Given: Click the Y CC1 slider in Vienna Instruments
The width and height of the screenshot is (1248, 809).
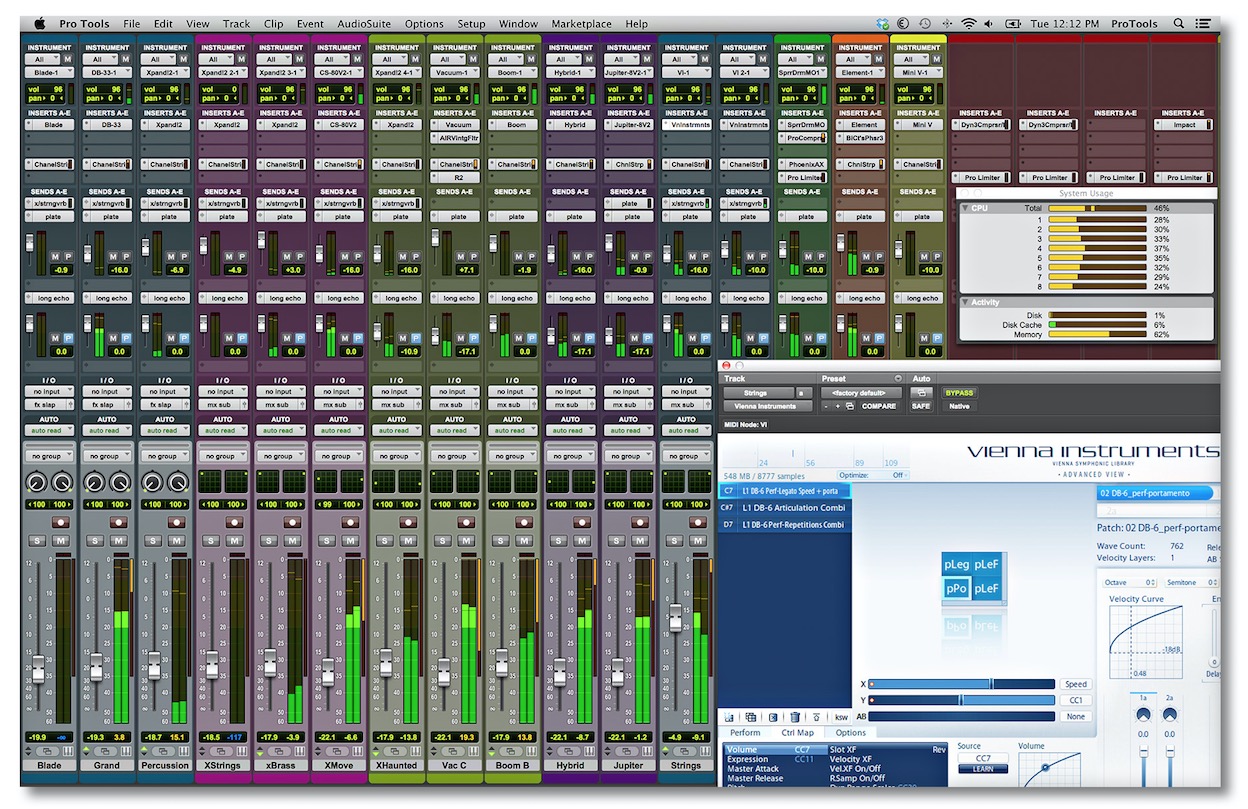Looking at the screenshot, I should tap(962, 700).
